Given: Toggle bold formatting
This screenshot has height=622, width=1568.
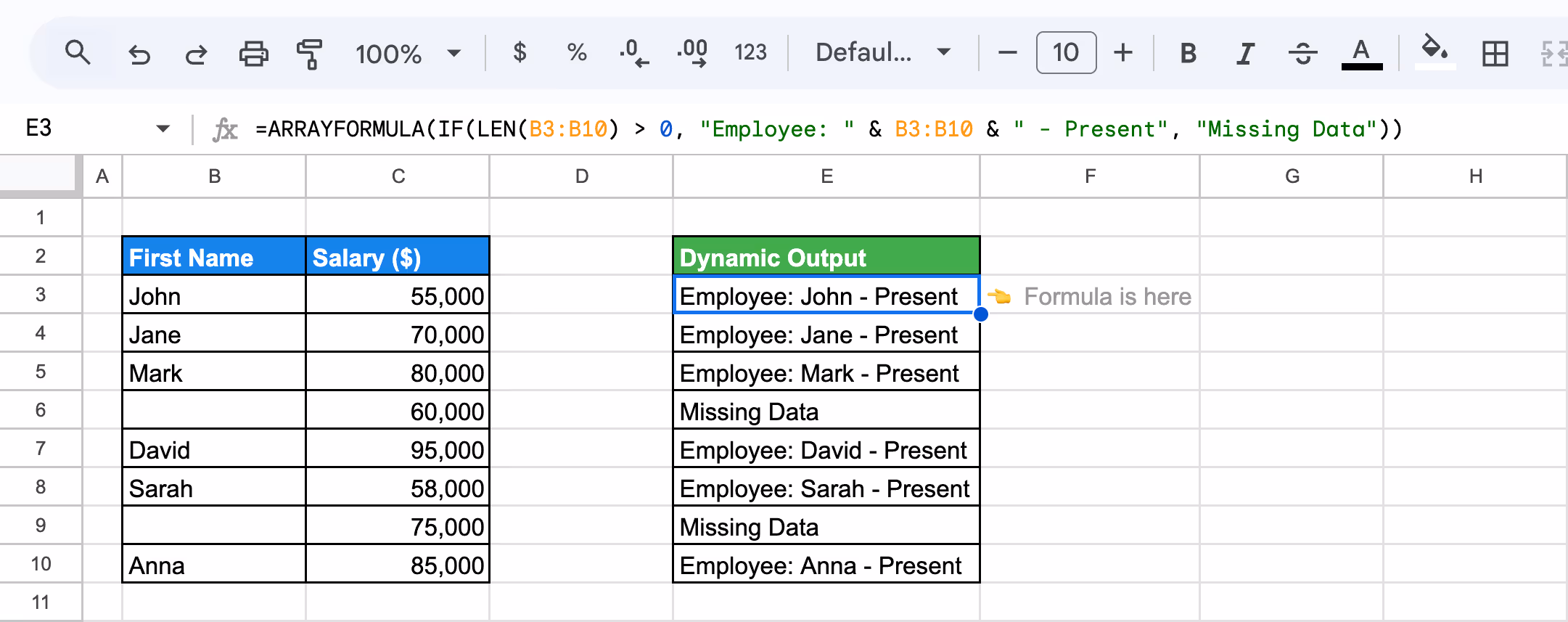Looking at the screenshot, I should coord(1188,53).
